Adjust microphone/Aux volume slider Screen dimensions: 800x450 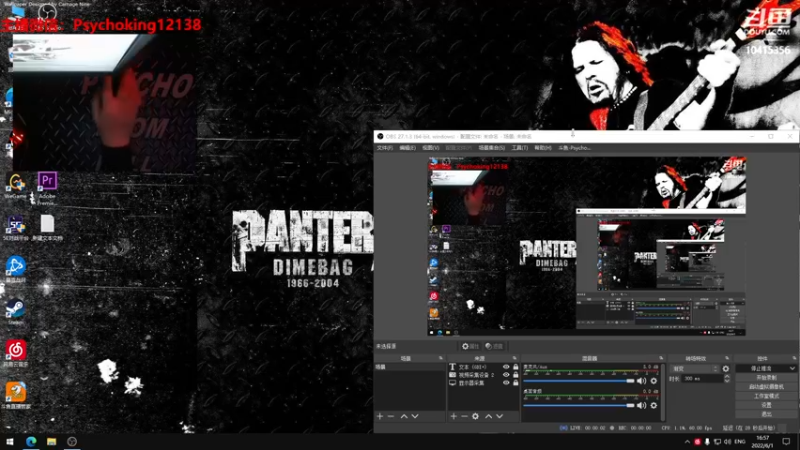(579, 381)
